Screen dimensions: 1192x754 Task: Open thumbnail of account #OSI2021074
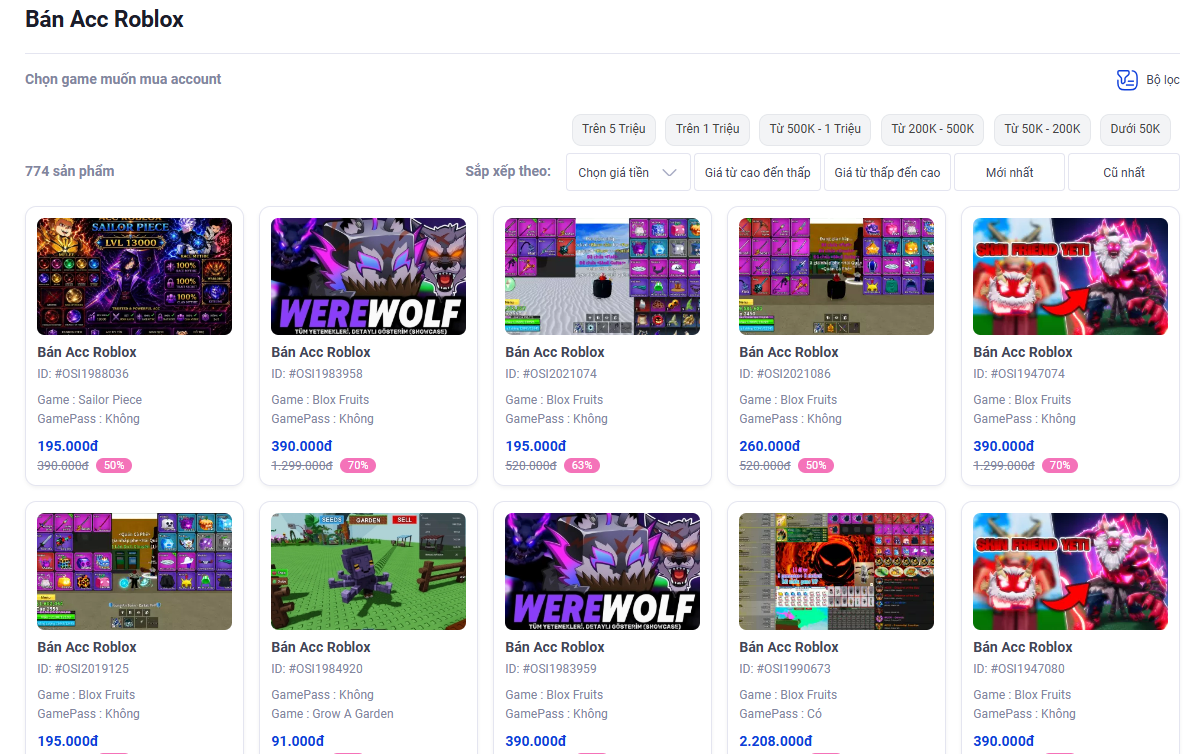coord(603,277)
